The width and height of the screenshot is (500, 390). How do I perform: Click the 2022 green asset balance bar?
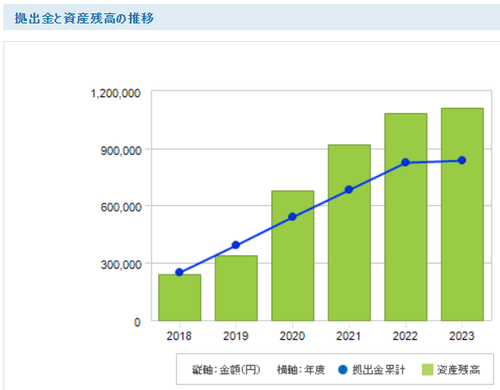pyautogui.click(x=406, y=217)
